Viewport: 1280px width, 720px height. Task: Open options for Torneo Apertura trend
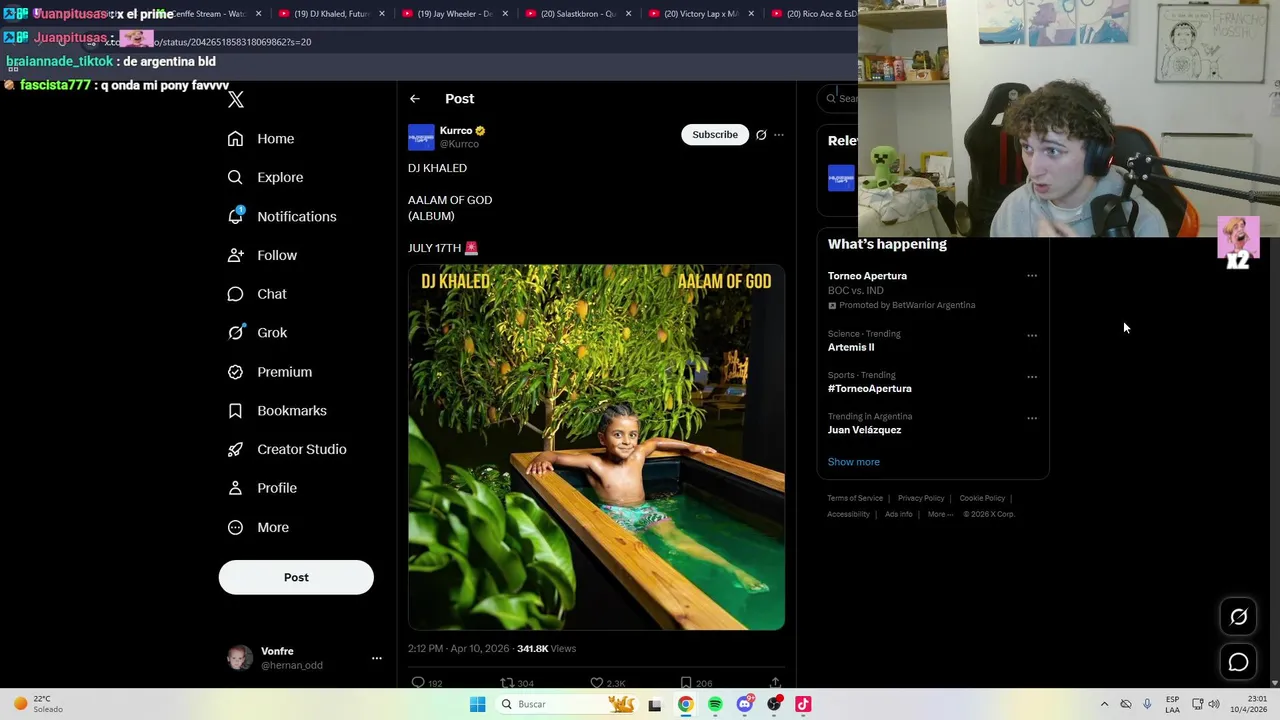click(x=1032, y=276)
